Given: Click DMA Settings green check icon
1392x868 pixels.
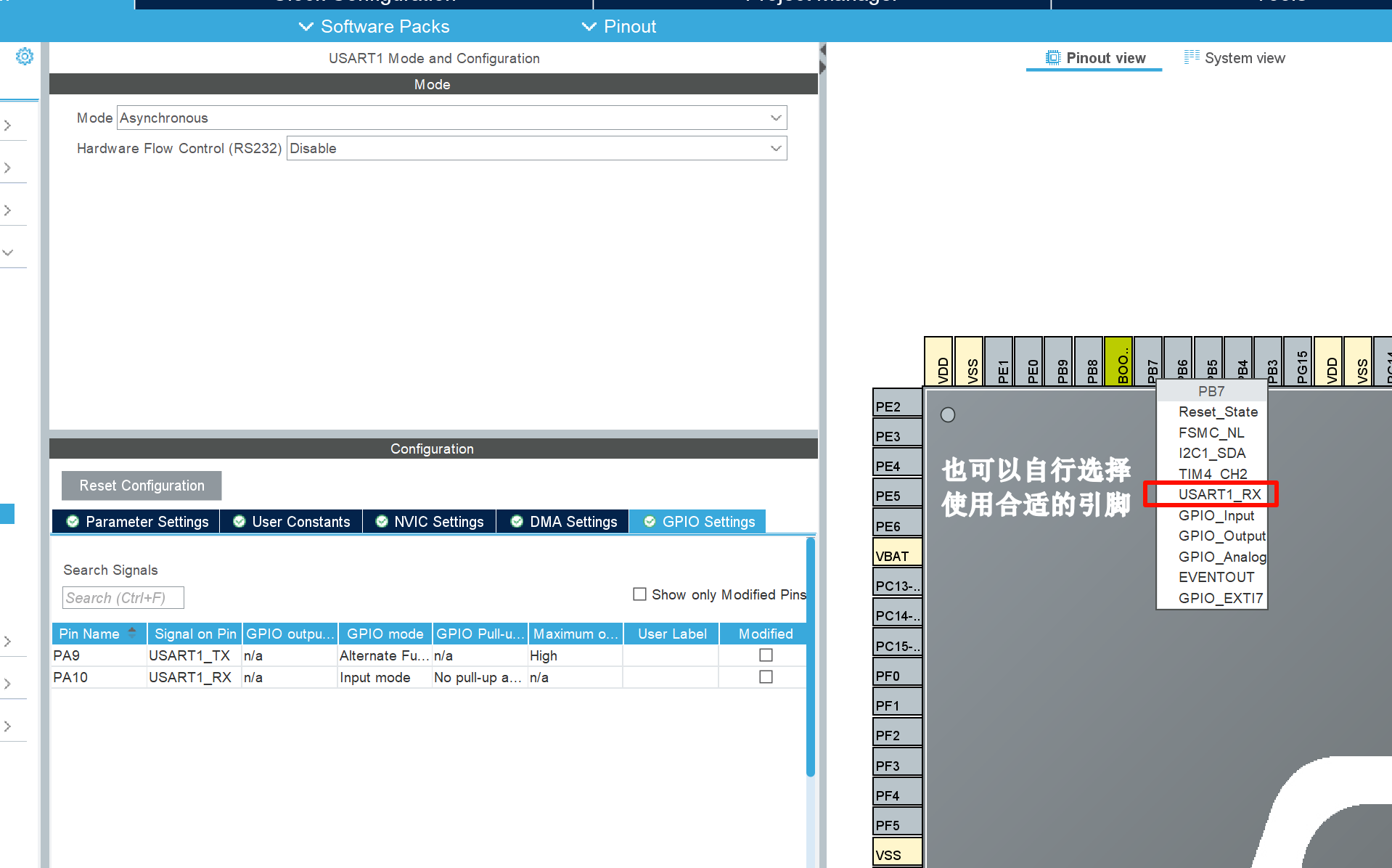Looking at the screenshot, I should [x=517, y=522].
